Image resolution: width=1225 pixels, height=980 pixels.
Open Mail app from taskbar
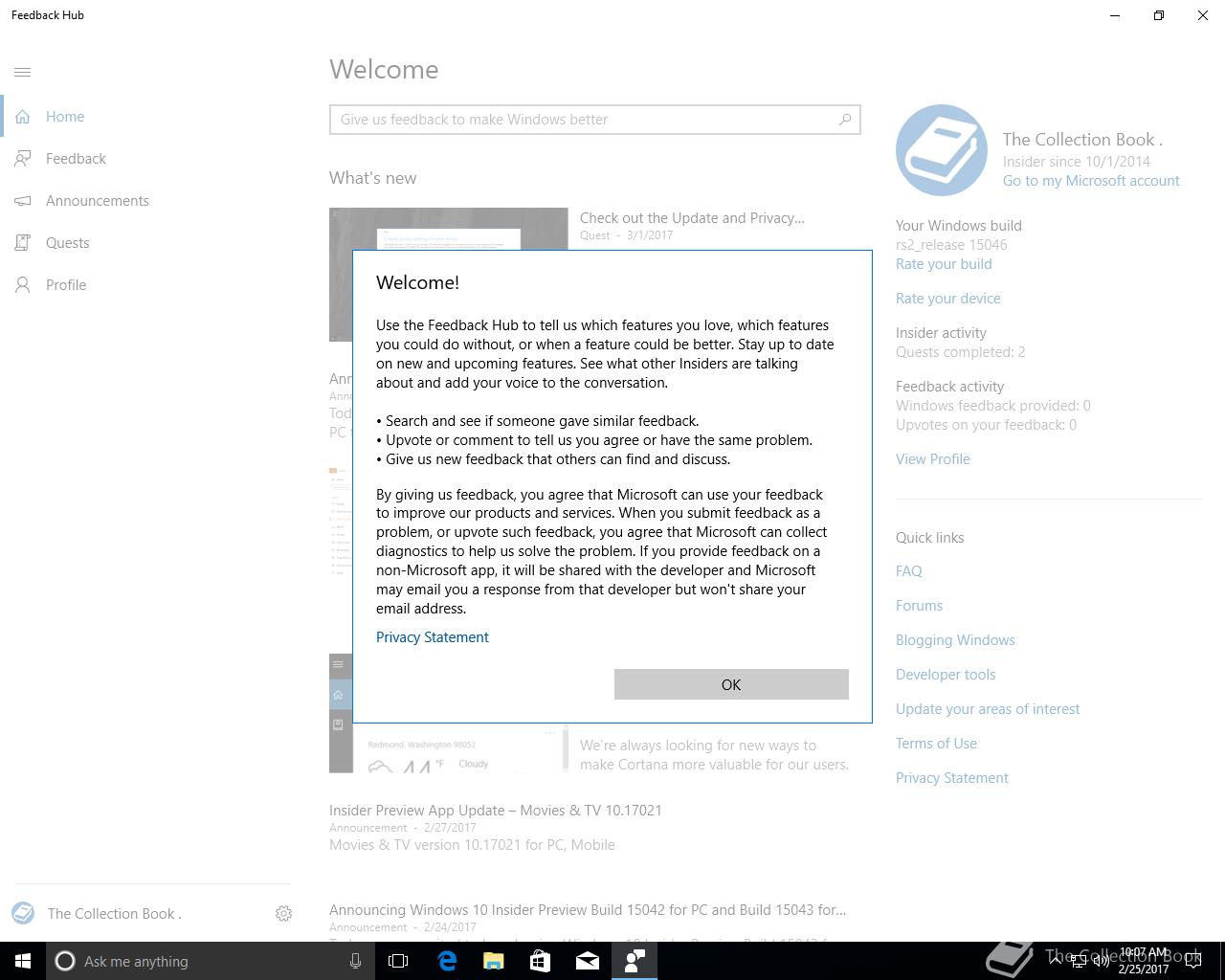(588, 961)
